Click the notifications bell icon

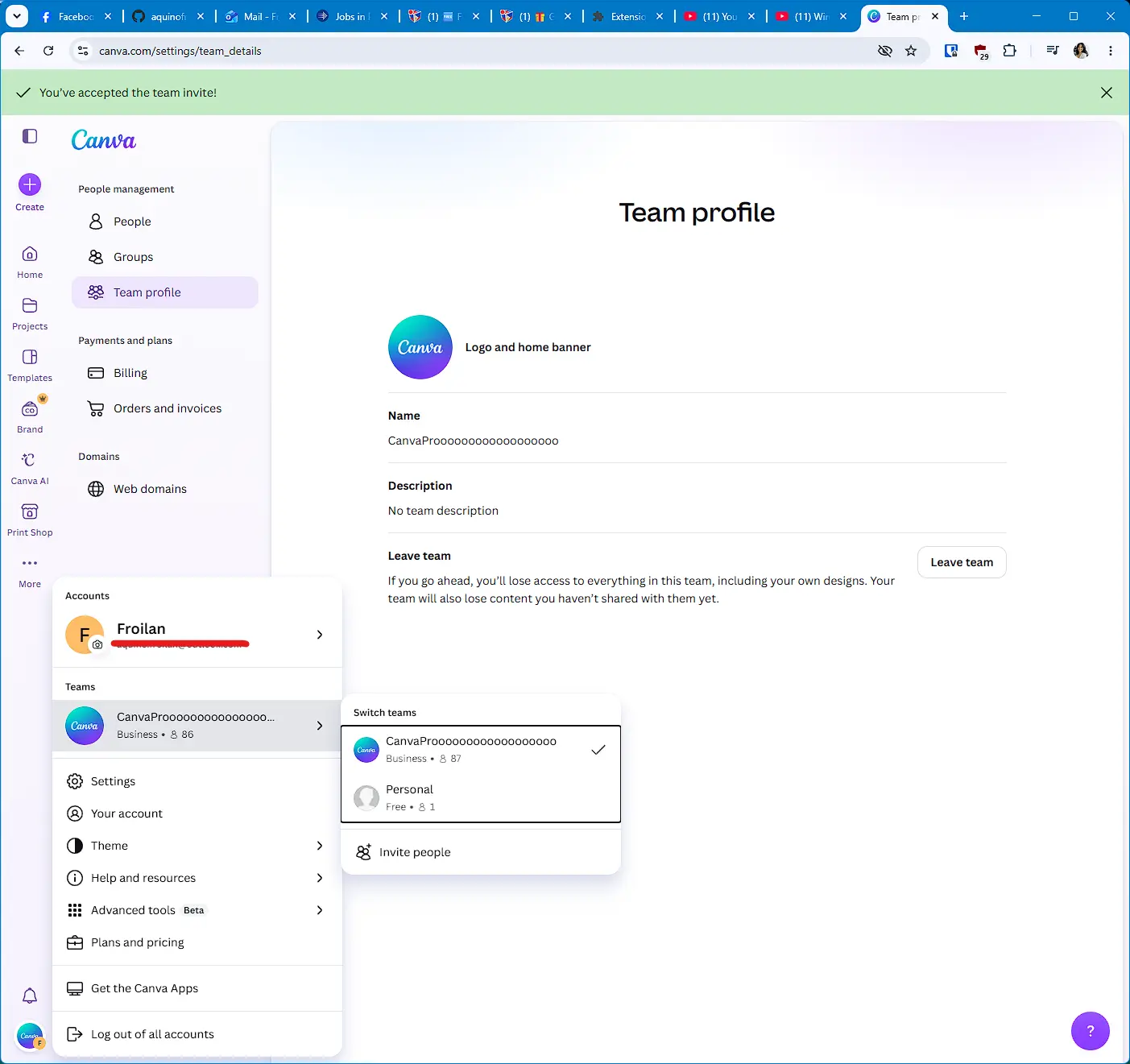30,996
